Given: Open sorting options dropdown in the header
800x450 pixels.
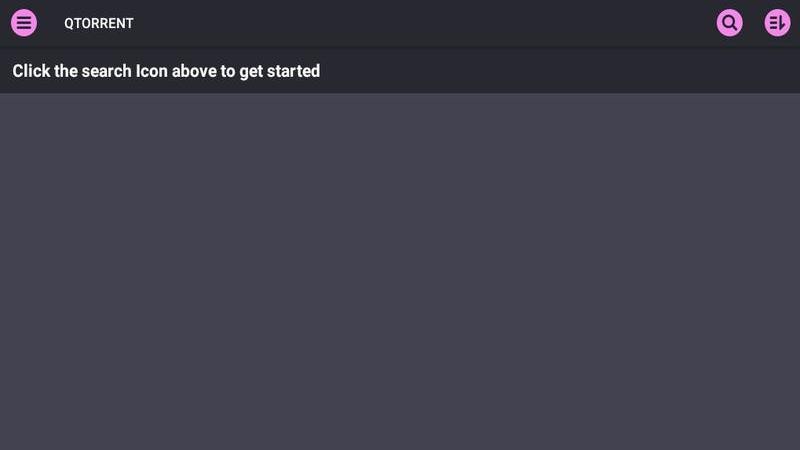Looking at the screenshot, I should pos(777,23).
